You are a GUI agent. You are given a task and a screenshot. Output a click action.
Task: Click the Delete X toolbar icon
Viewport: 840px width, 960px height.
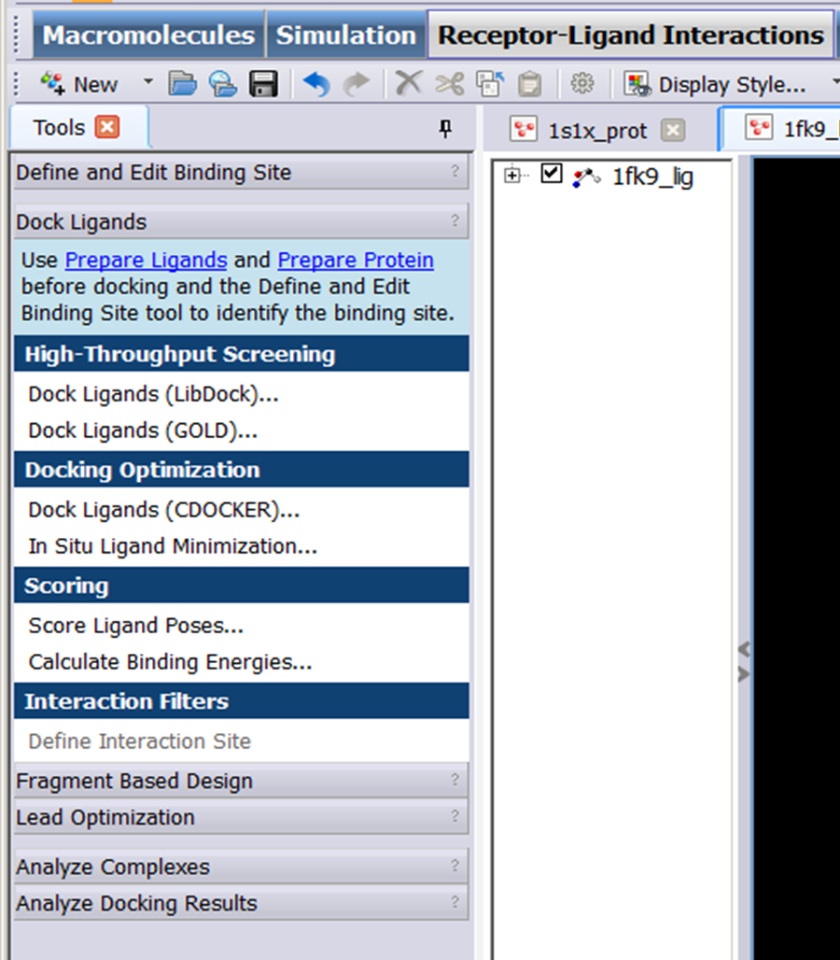408,83
